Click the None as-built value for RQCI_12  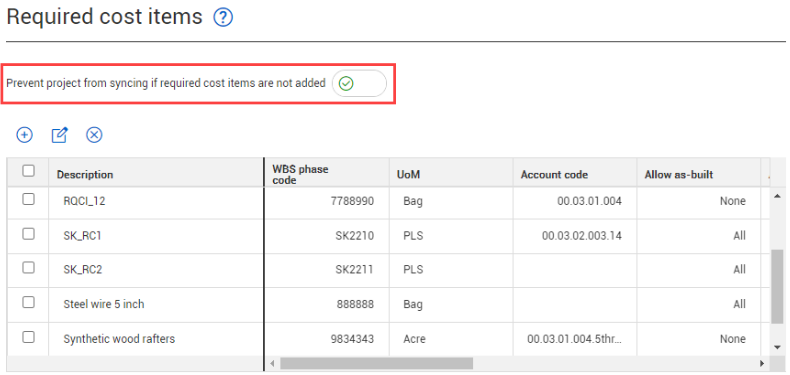point(733,201)
